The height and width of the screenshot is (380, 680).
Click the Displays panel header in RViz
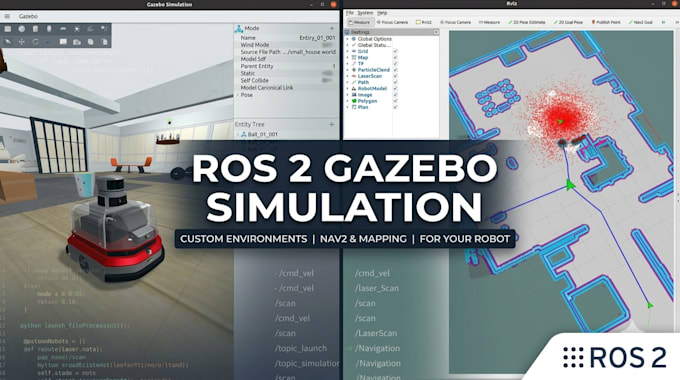392,32
